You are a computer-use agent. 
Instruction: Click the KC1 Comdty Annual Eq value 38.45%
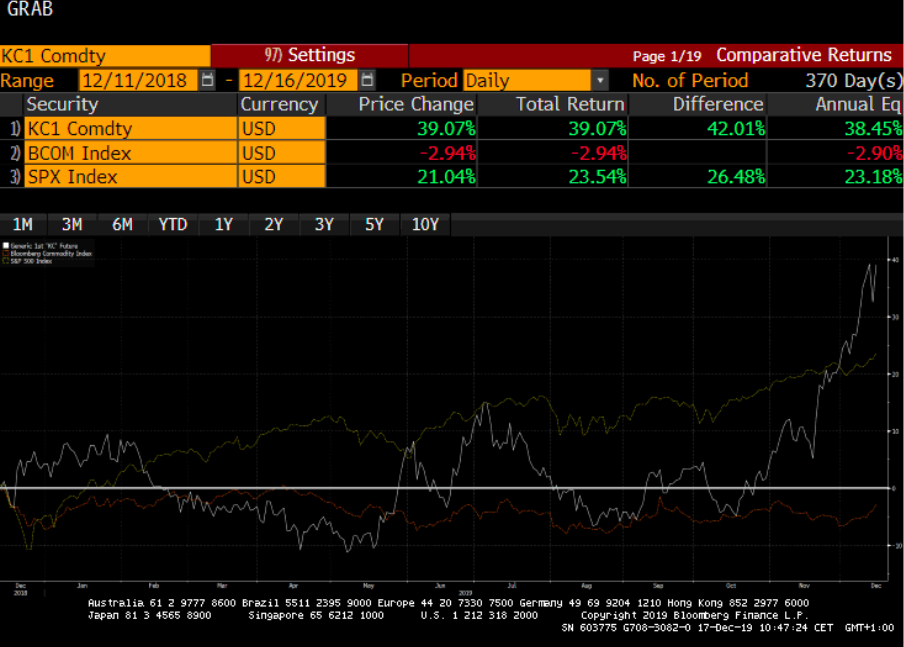[x=873, y=129]
